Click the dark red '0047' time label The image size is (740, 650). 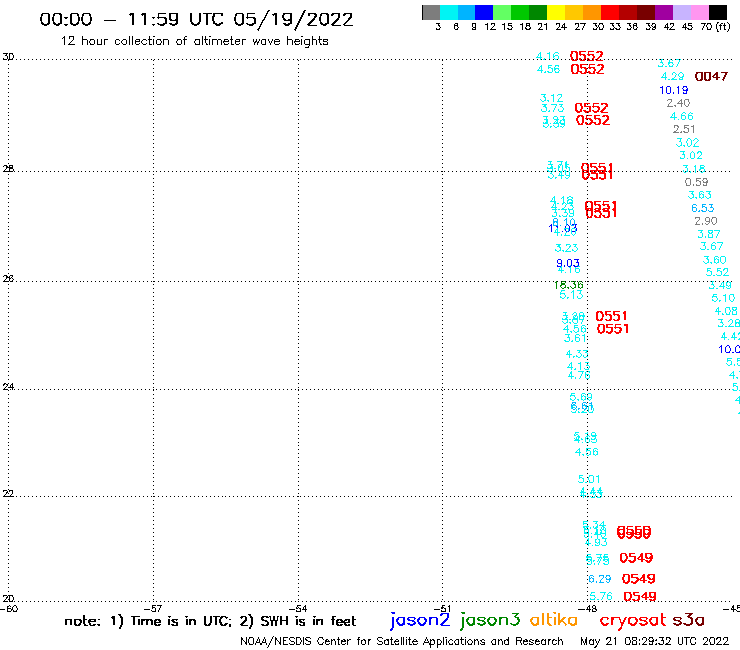711,76
